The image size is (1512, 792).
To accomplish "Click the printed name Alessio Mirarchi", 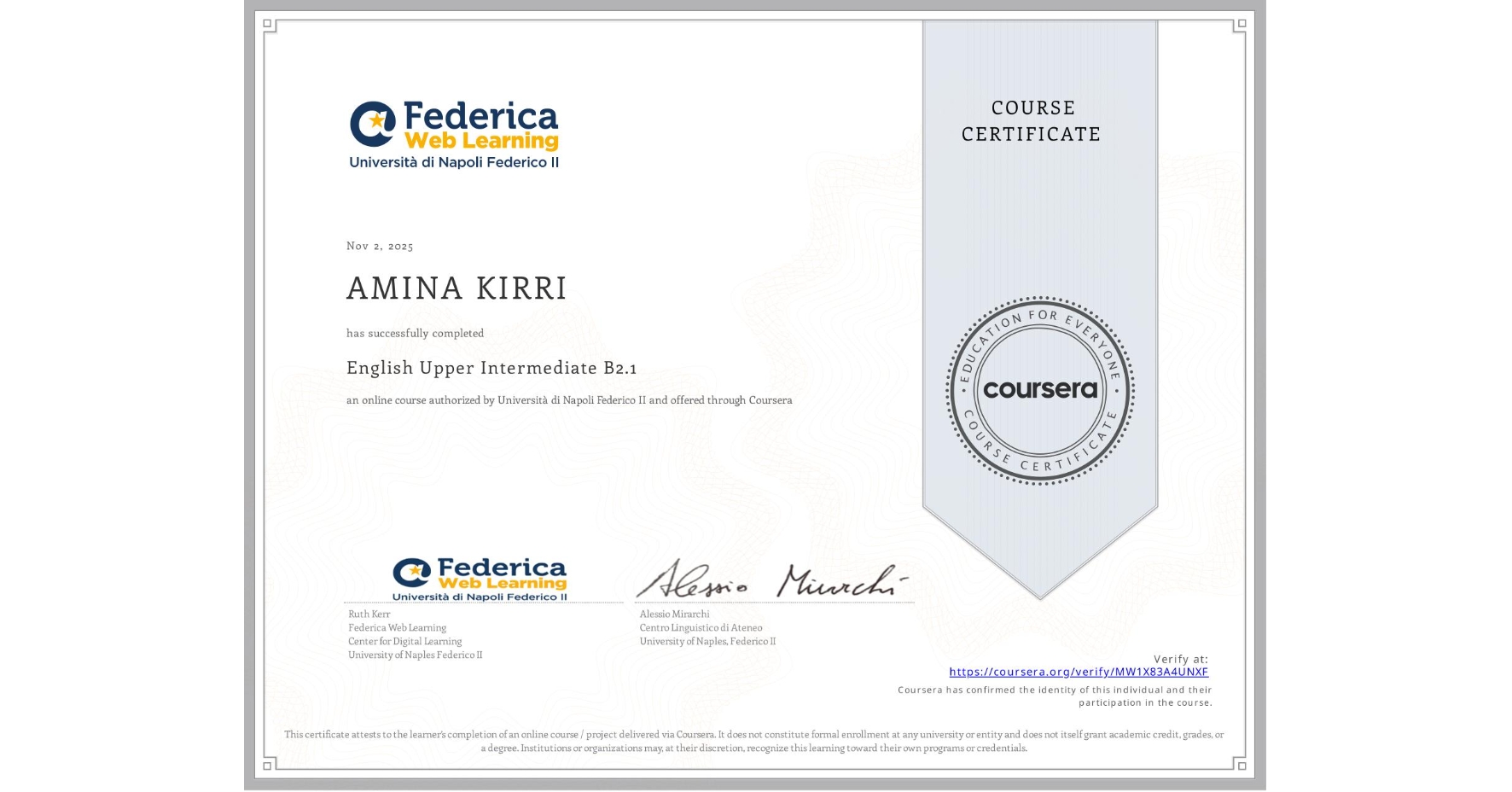I will (x=674, y=614).
